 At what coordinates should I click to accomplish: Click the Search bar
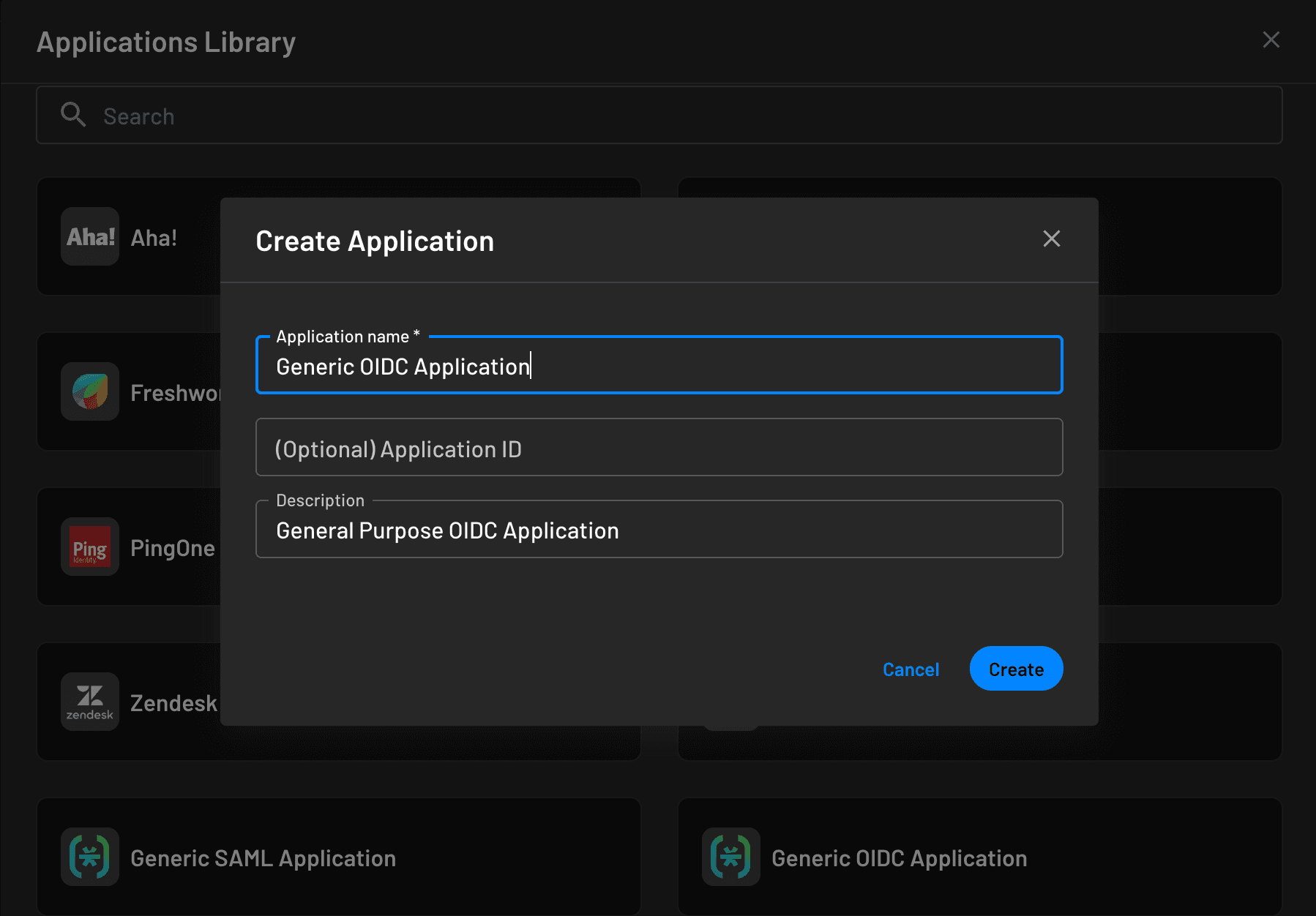click(512, 115)
